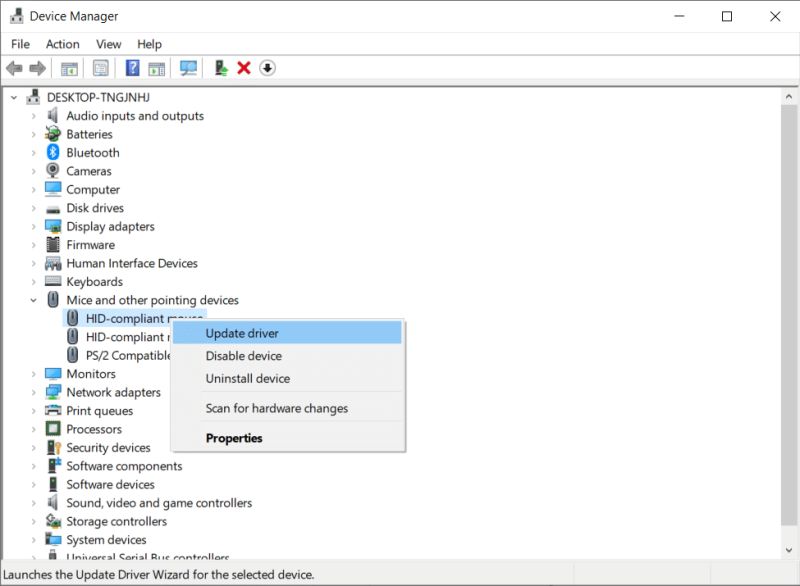This screenshot has width=800, height=586.
Task: Click the Bluetooth device category icon
Action: [x=52, y=152]
